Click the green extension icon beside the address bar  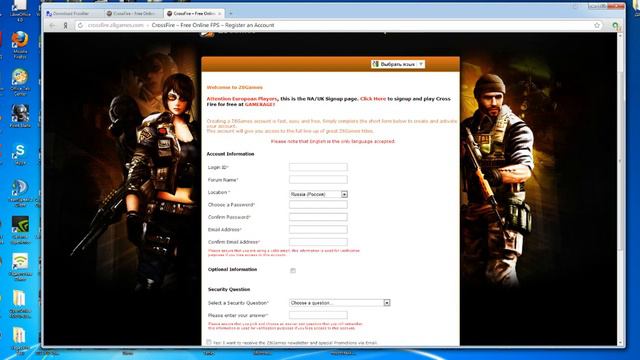pos(615,26)
